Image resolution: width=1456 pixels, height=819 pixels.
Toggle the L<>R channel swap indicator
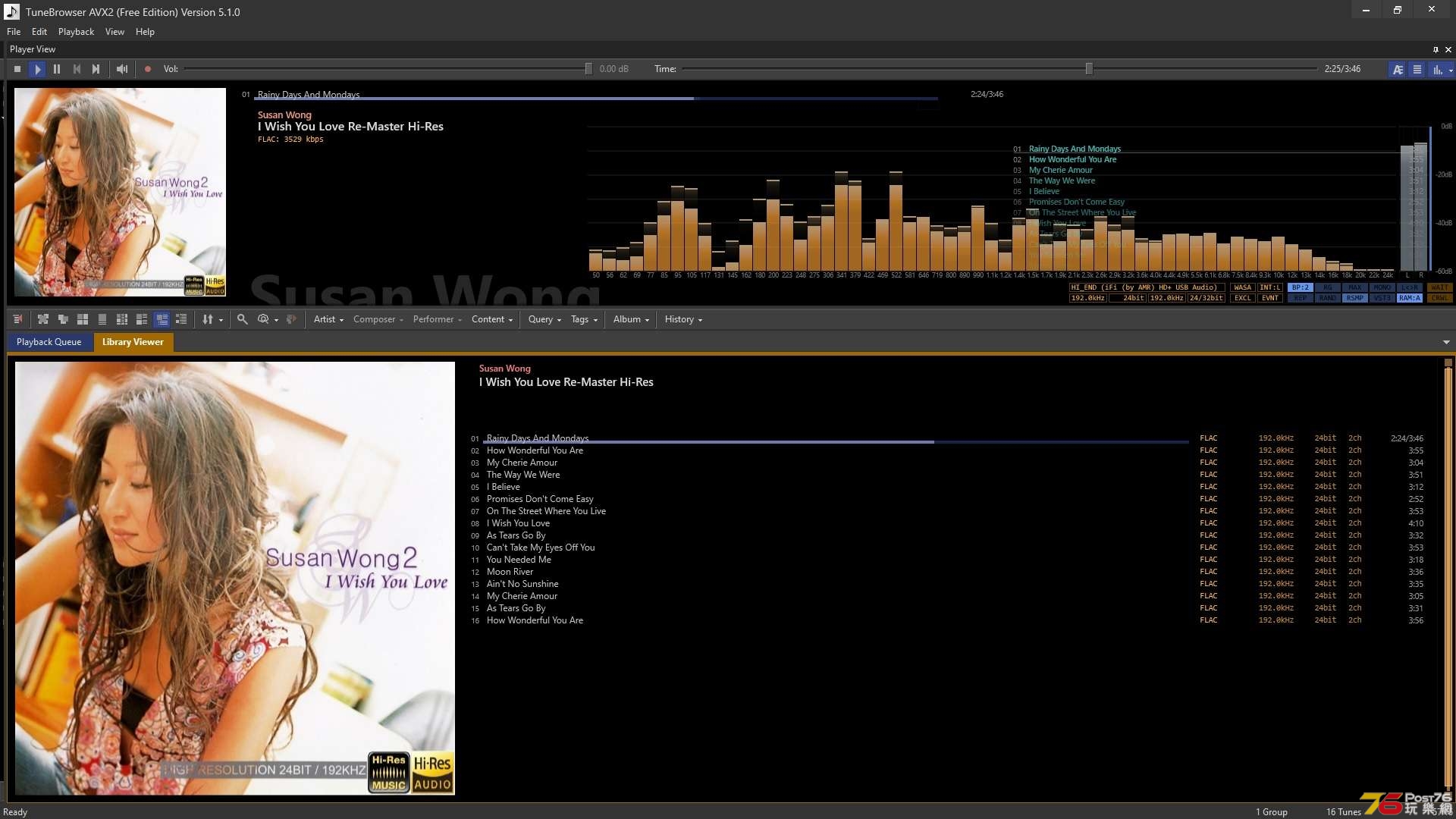point(1409,287)
